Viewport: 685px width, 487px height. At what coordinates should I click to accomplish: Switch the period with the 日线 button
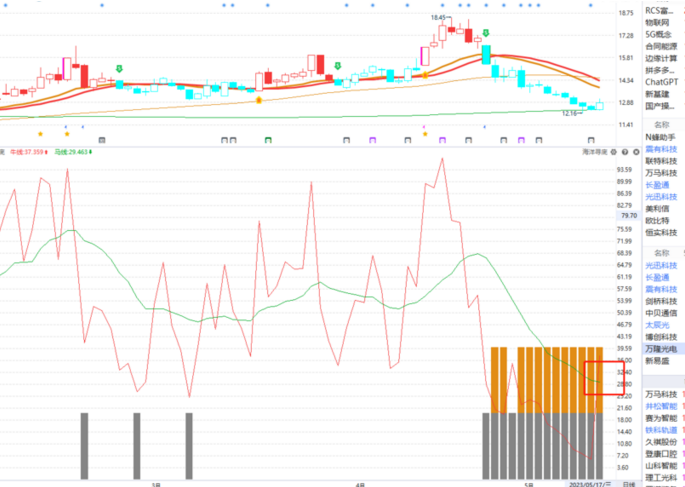click(x=629, y=484)
